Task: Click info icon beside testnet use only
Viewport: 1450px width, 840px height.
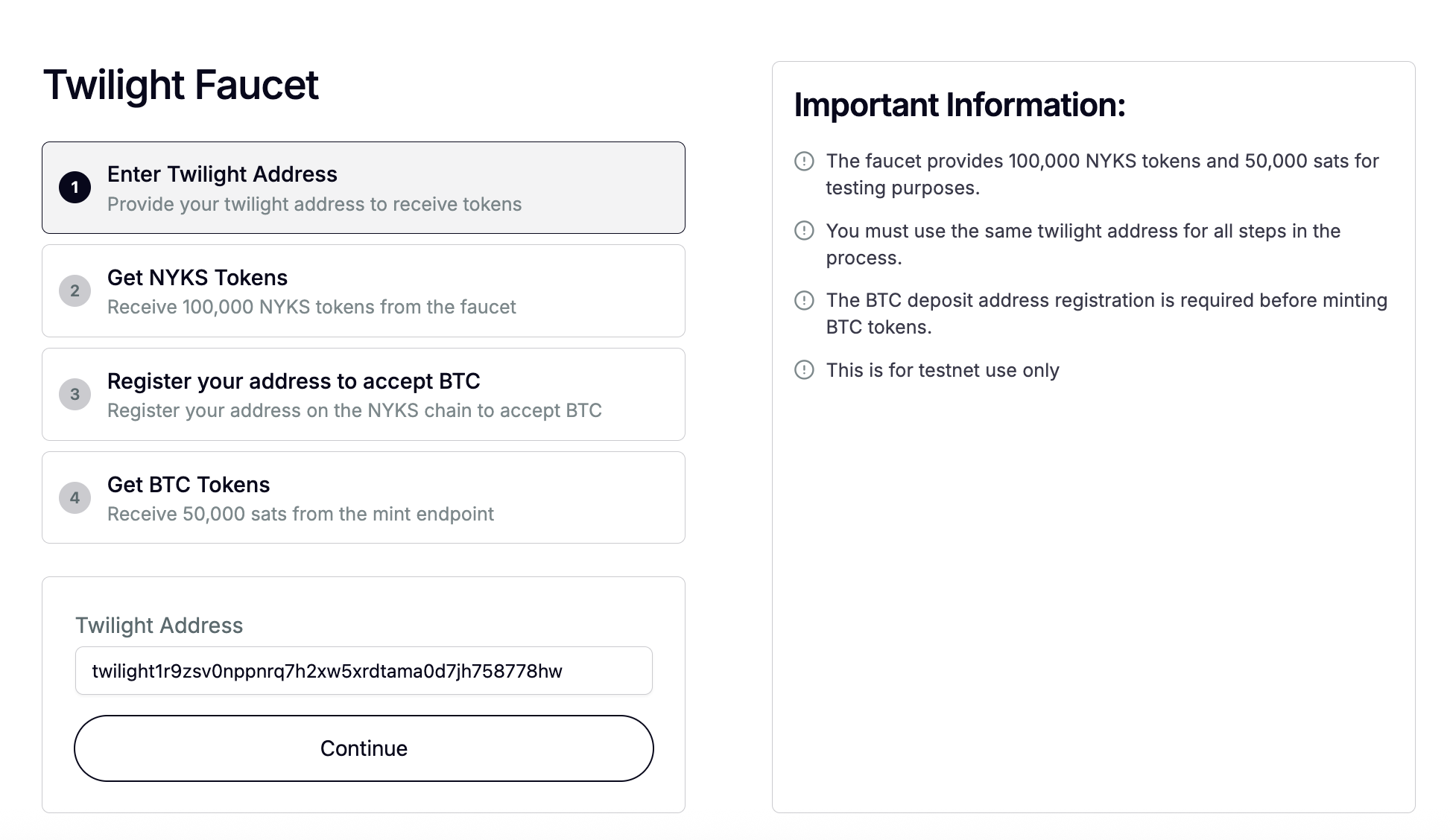Action: point(804,370)
